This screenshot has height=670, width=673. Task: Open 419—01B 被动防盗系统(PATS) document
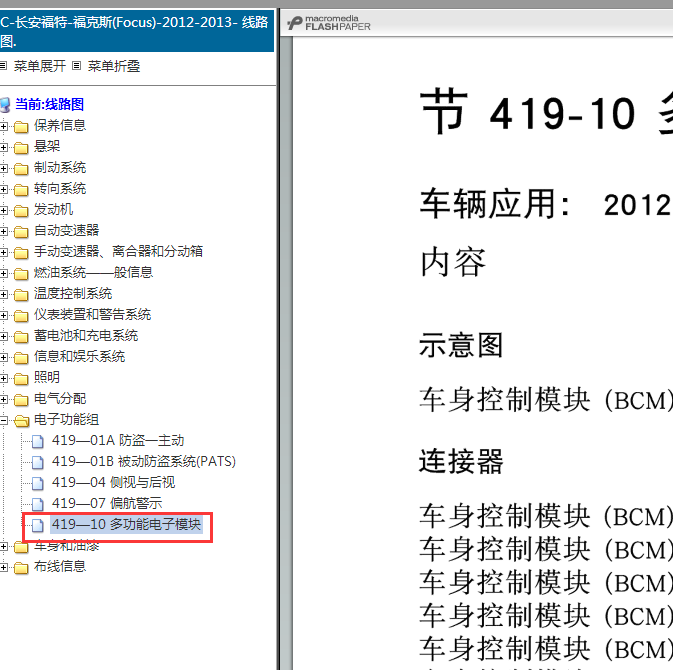[x=143, y=461]
